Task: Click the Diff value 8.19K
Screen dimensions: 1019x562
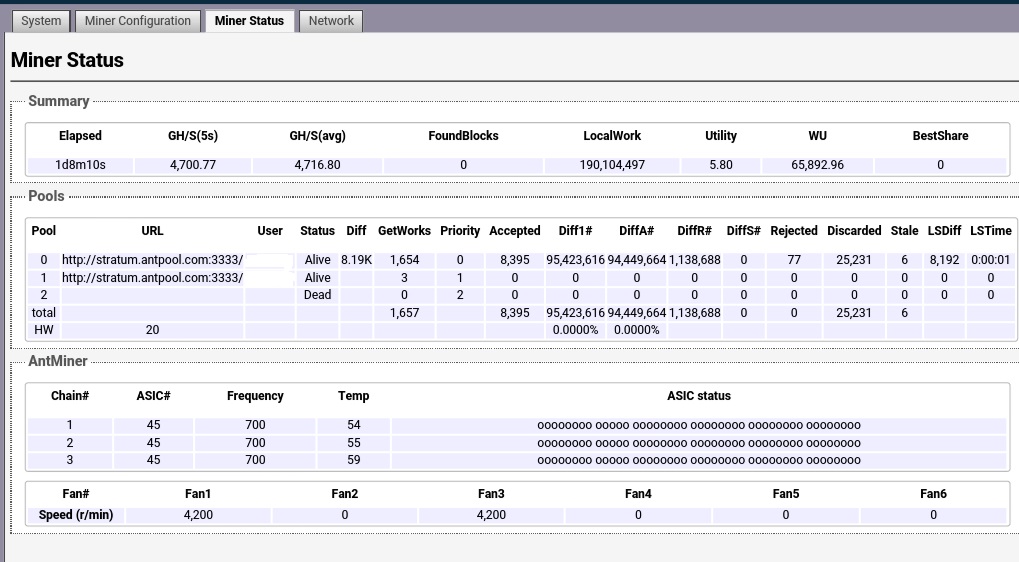Action: (356, 260)
